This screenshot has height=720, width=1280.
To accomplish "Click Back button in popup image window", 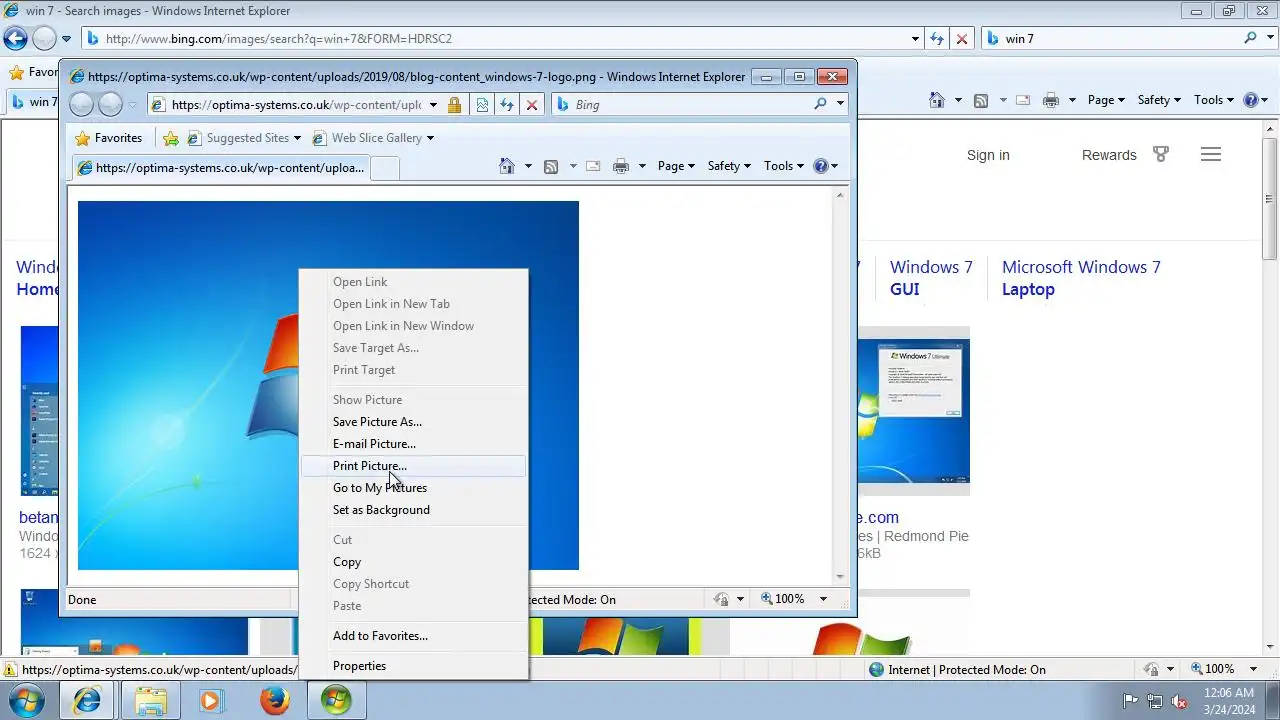I will point(82,104).
